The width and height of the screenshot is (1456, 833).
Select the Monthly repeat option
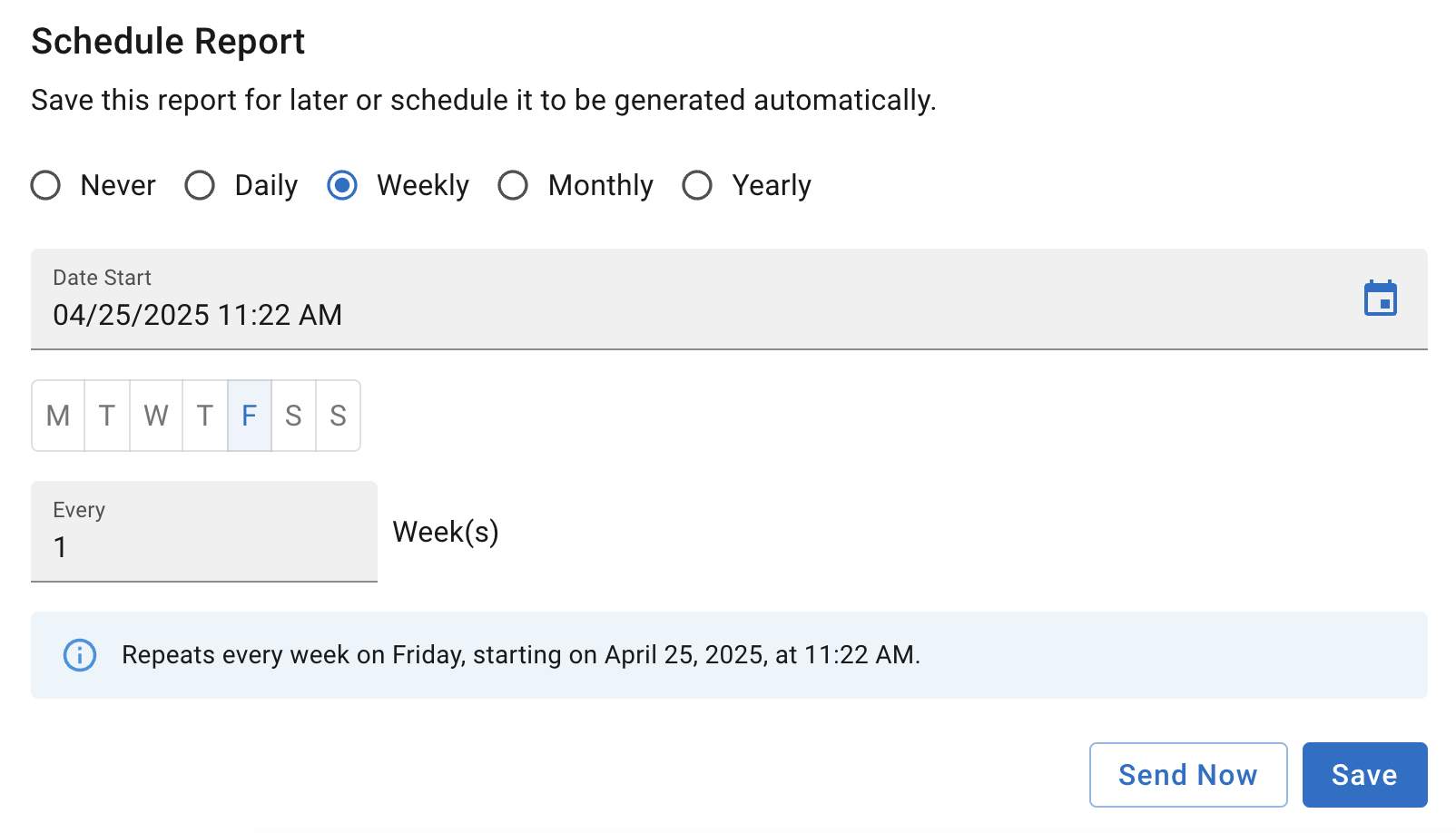point(513,185)
